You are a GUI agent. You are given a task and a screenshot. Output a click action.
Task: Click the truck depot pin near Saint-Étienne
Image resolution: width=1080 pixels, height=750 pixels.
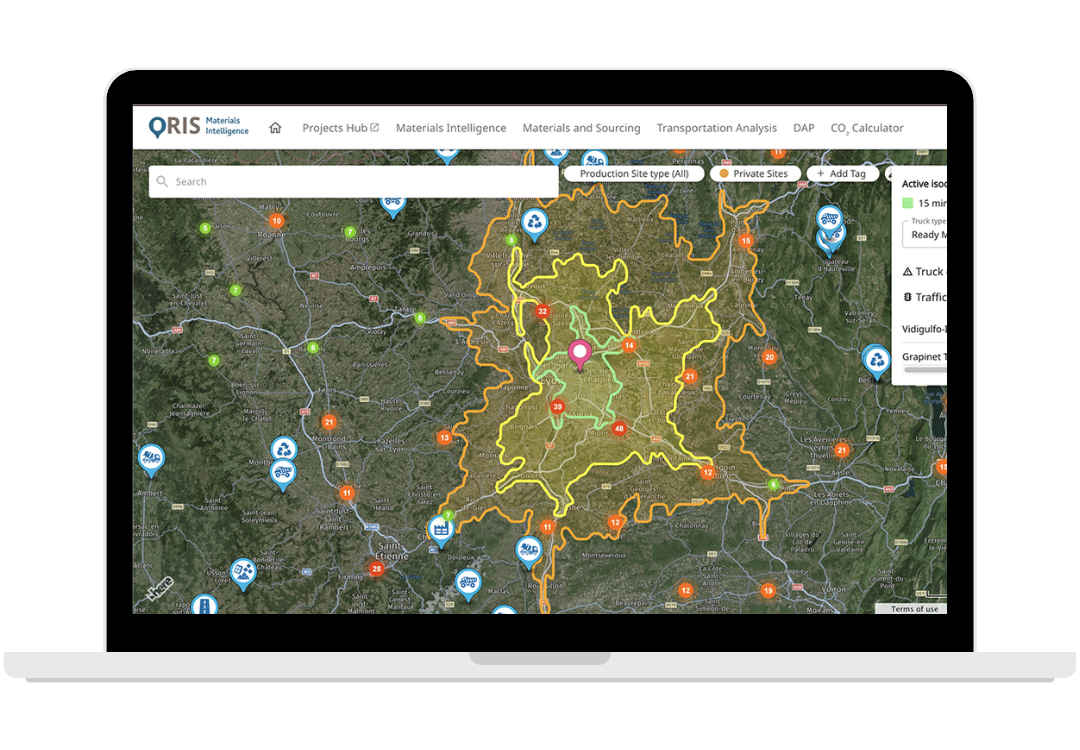point(469,581)
